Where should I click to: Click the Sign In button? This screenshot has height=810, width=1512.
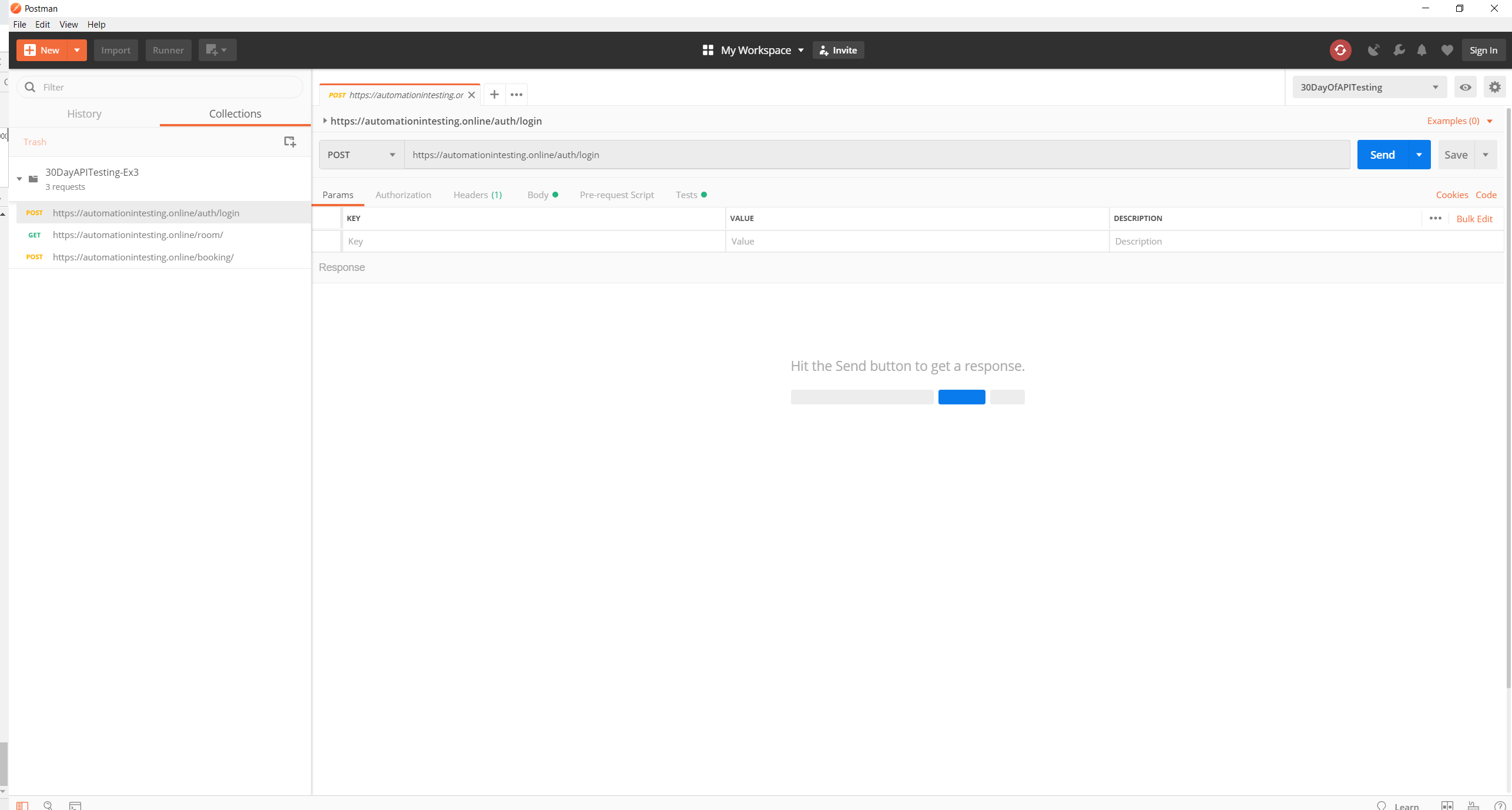coord(1483,50)
